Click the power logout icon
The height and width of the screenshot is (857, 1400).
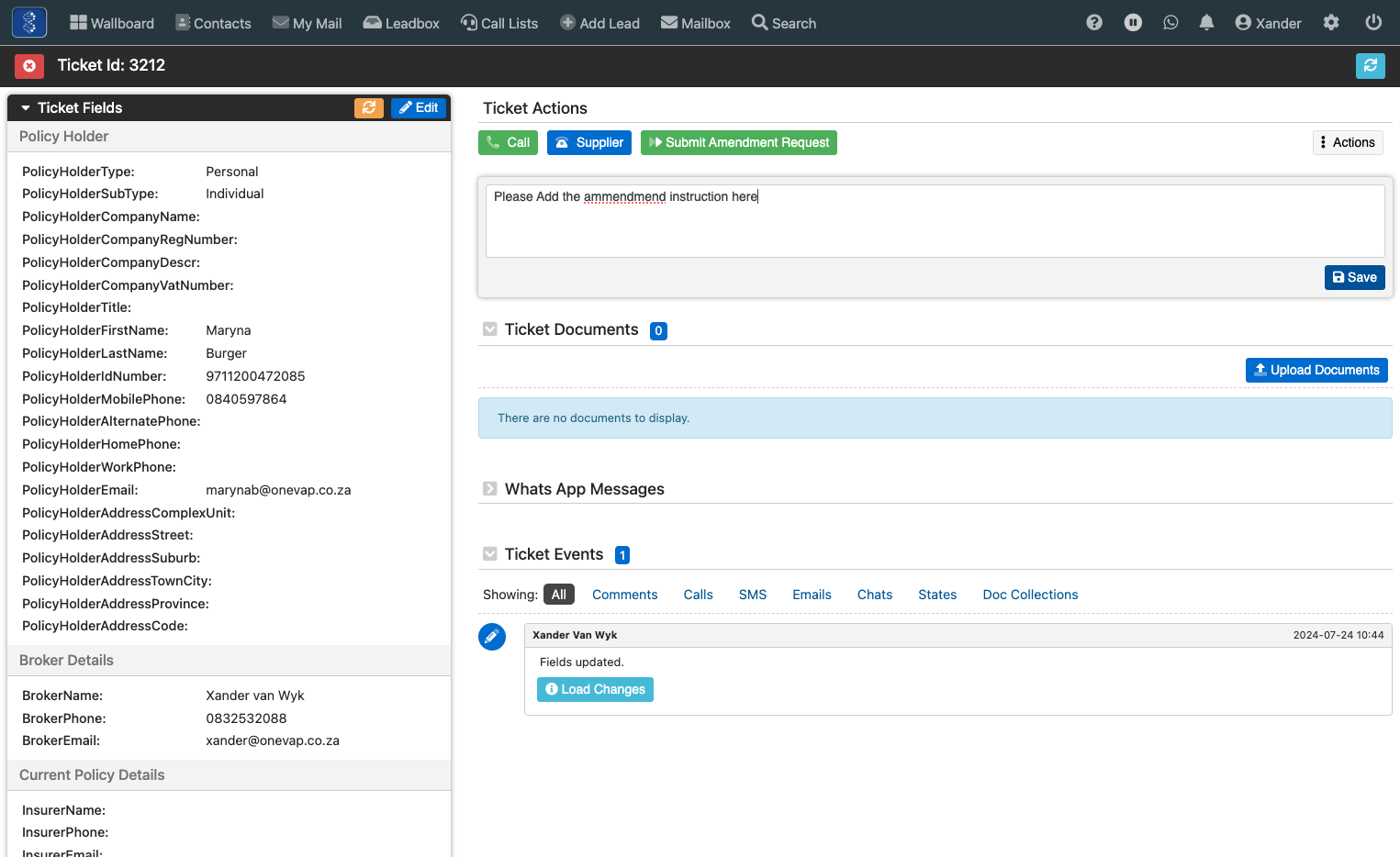[x=1373, y=23]
